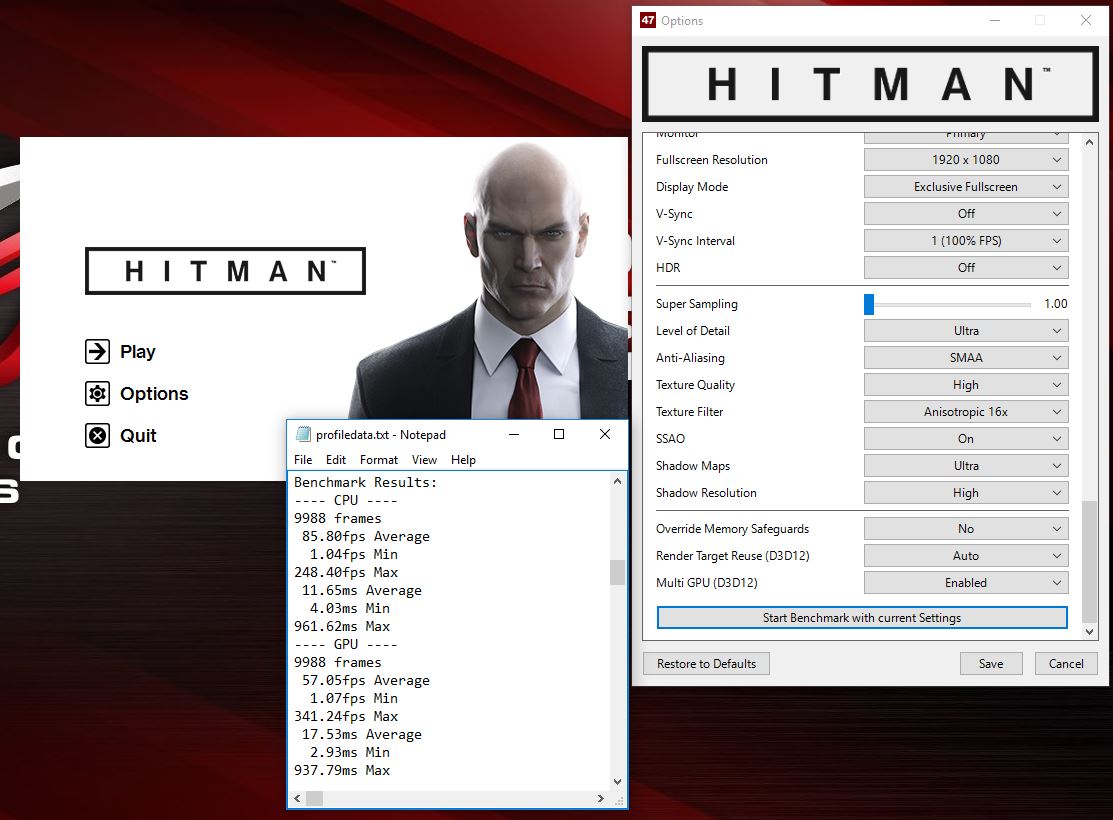Open the Texture Quality dropdown
The height and width of the screenshot is (820, 1113).
click(965, 385)
